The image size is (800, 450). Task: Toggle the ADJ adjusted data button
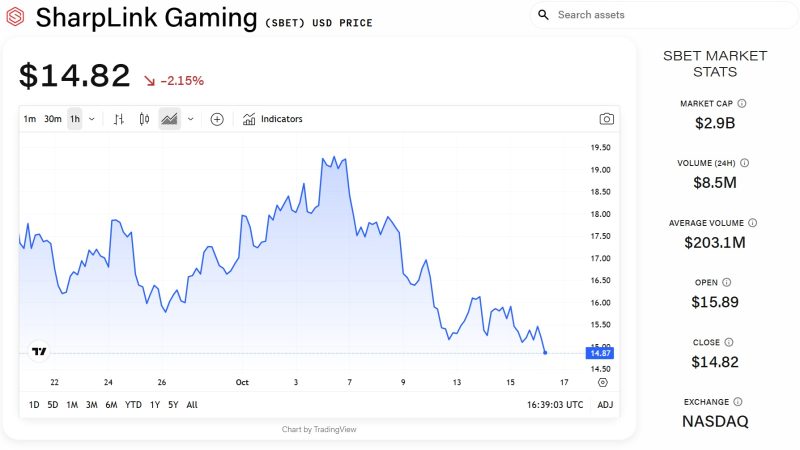click(605, 405)
